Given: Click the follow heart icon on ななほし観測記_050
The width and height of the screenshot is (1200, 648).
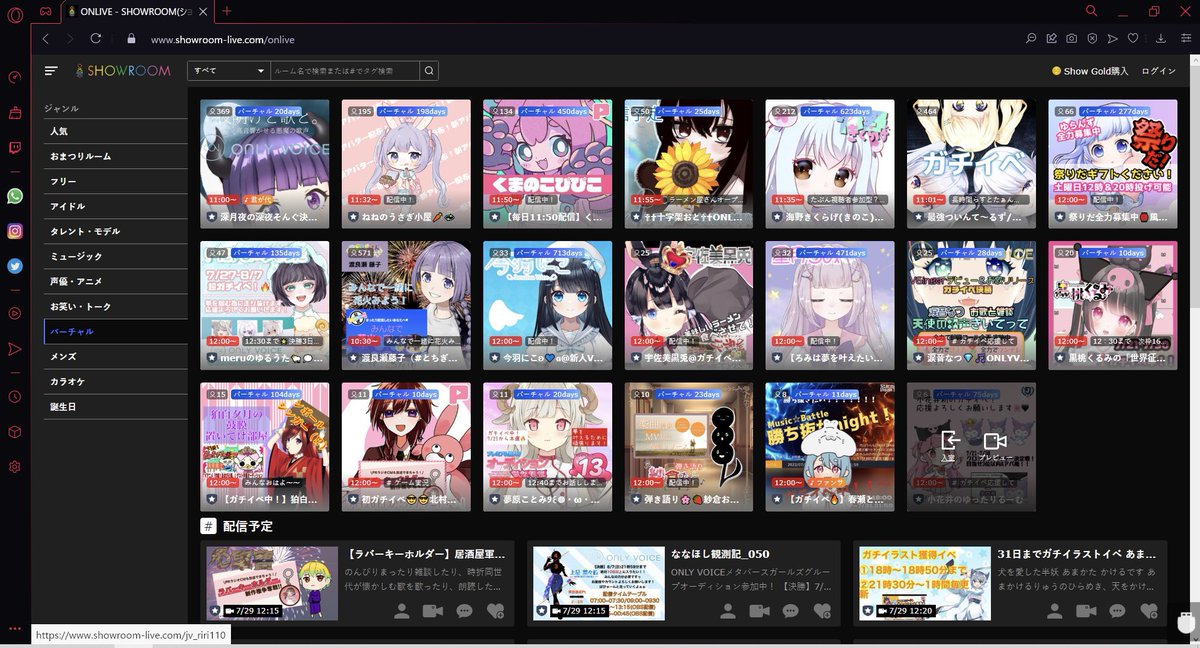Looking at the screenshot, I should (x=822, y=611).
